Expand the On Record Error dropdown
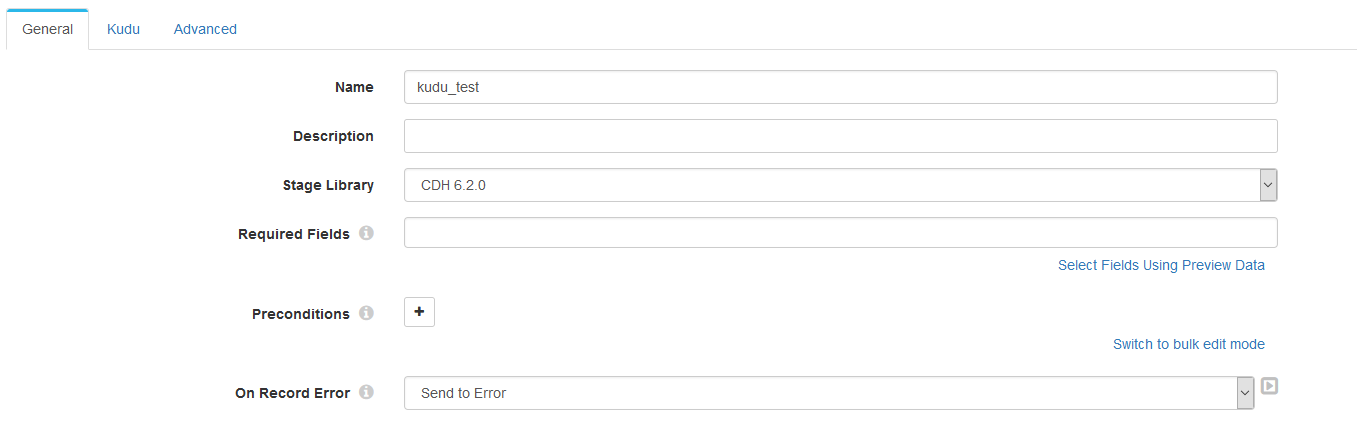1357x423 pixels. click(x=820, y=393)
